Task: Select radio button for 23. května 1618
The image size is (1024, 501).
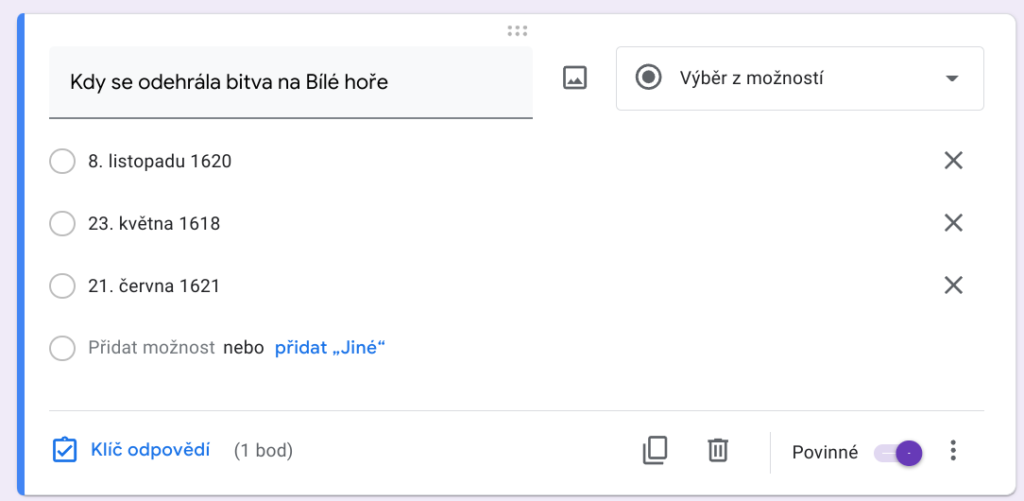Action: [62, 224]
